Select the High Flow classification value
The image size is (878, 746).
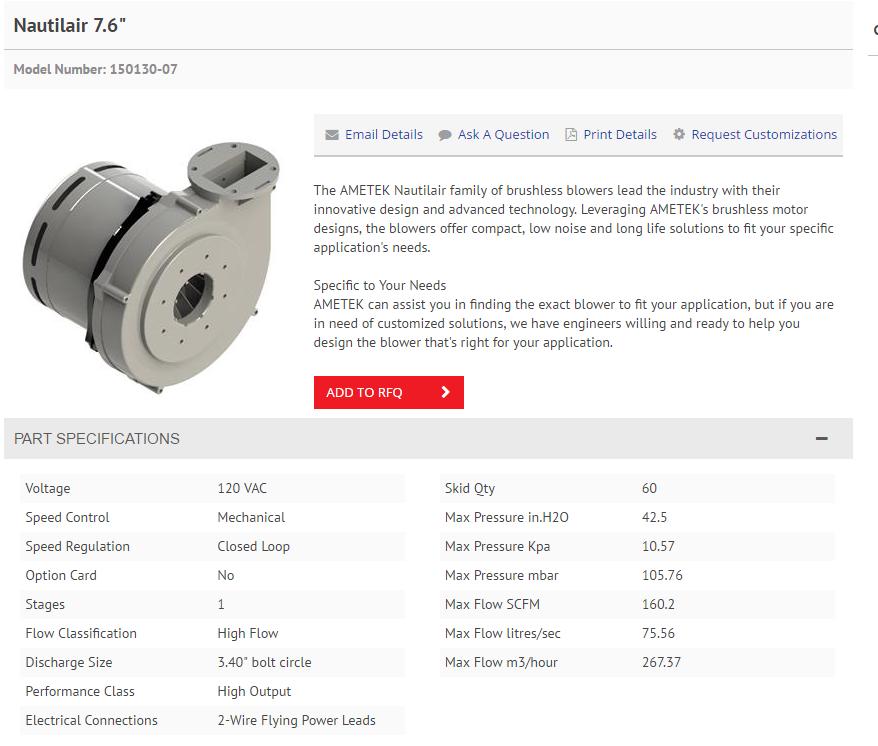click(248, 633)
